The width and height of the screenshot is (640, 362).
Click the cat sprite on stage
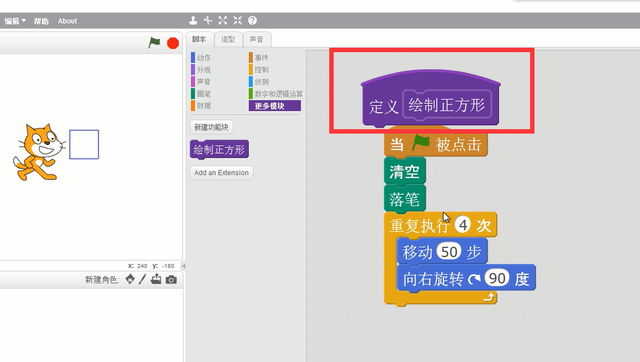coord(39,152)
